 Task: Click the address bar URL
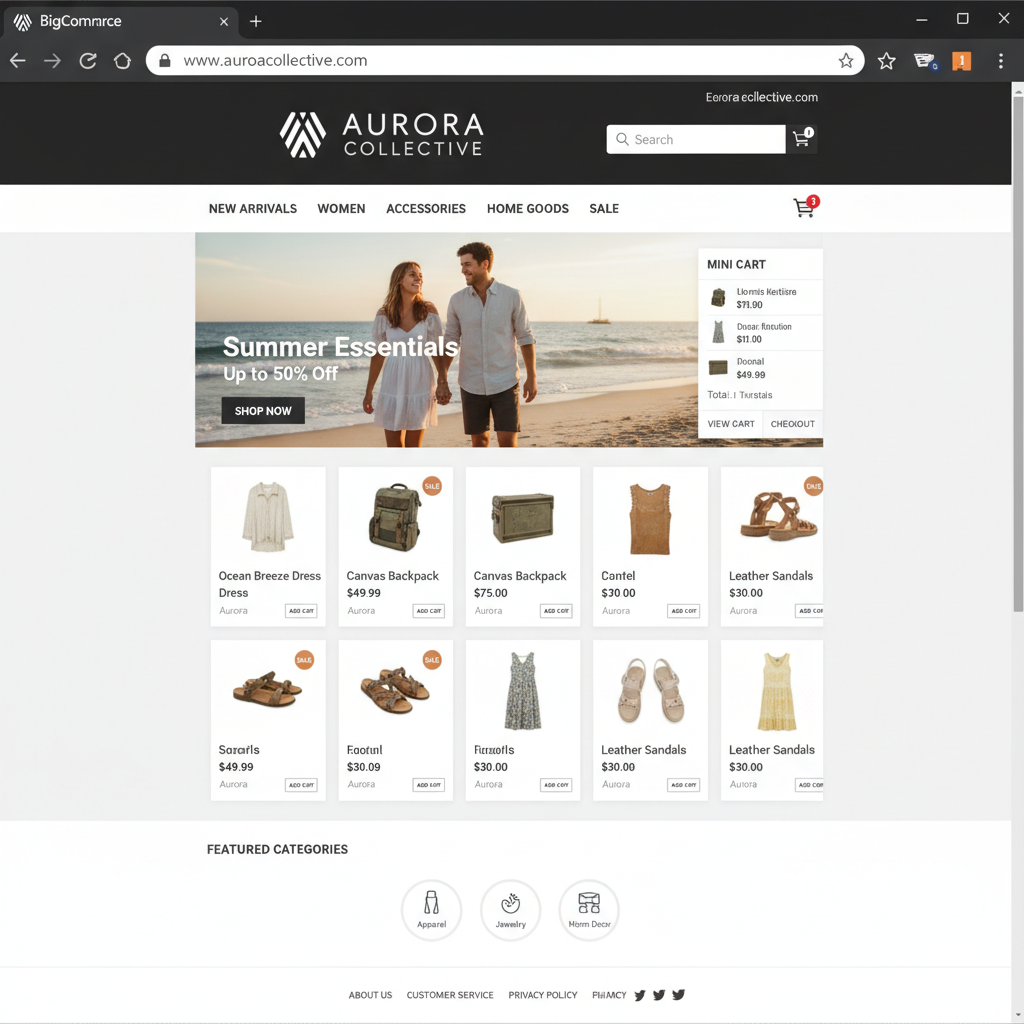tap(275, 61)
